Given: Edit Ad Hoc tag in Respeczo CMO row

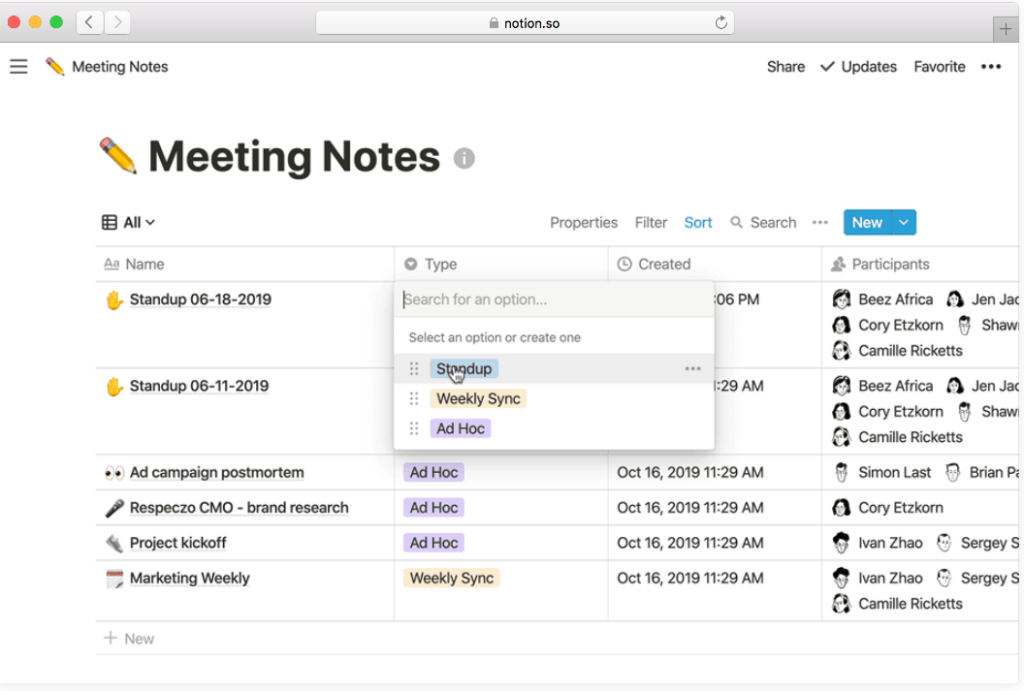Looking at the screenshot, I should click(x=434, y=507).
